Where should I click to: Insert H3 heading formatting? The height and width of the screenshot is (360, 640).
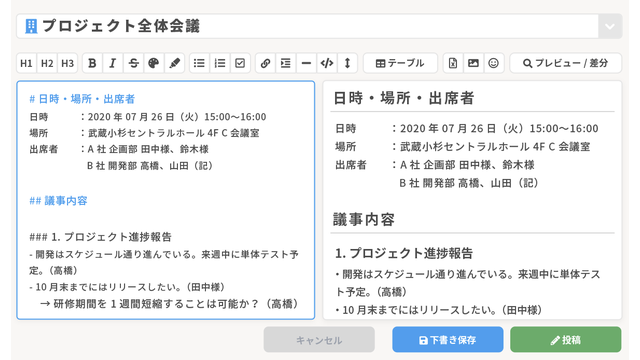(x=67, y=63)
